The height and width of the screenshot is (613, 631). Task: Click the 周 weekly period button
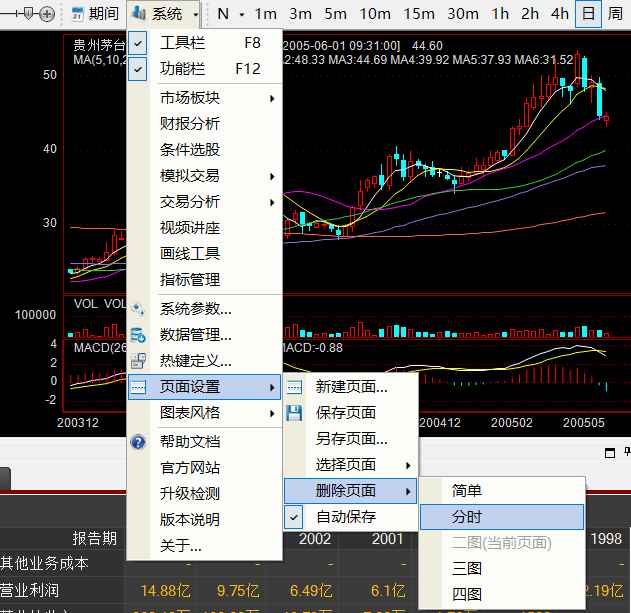616,14
